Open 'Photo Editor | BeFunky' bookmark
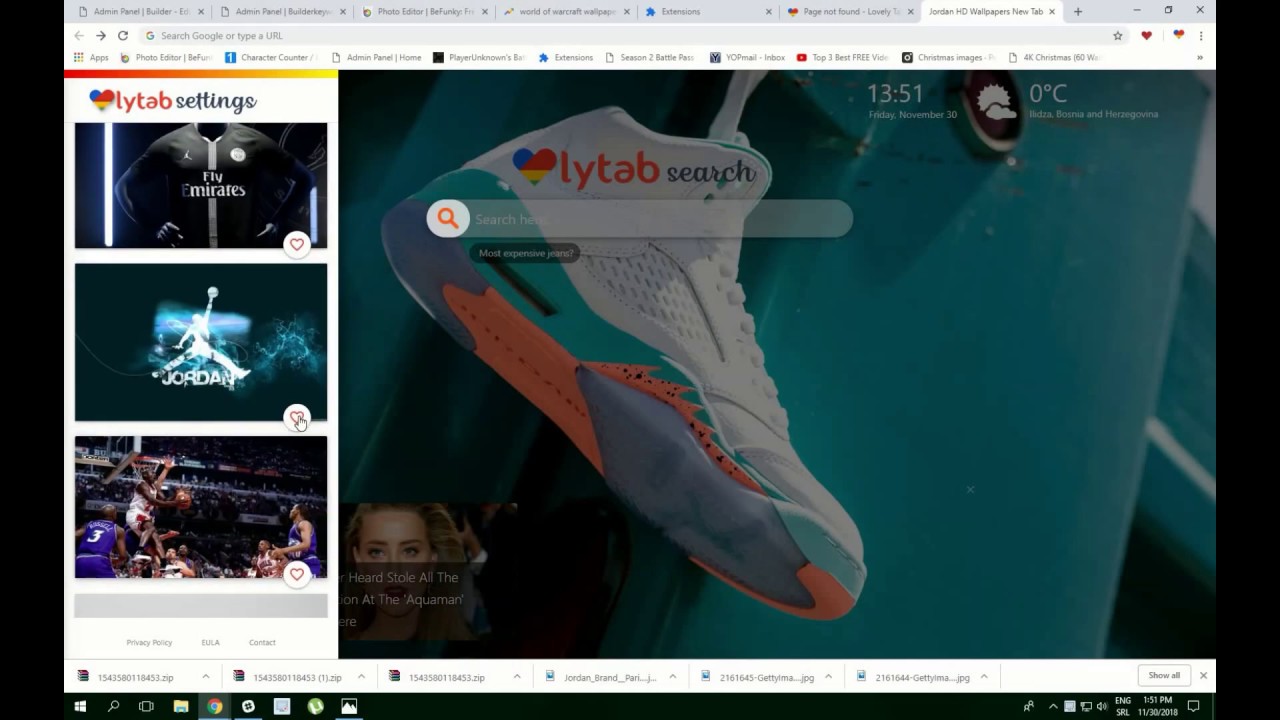 point(166,57)
